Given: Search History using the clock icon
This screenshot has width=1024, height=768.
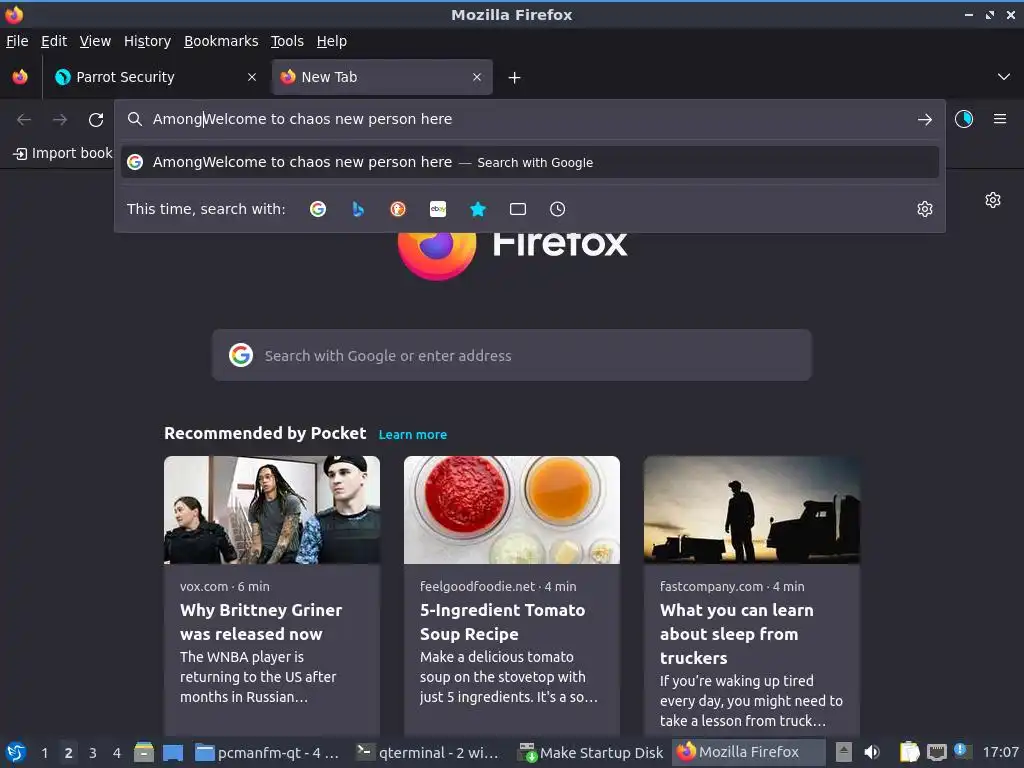Looking at the screenshot, I should coord(558,209).
